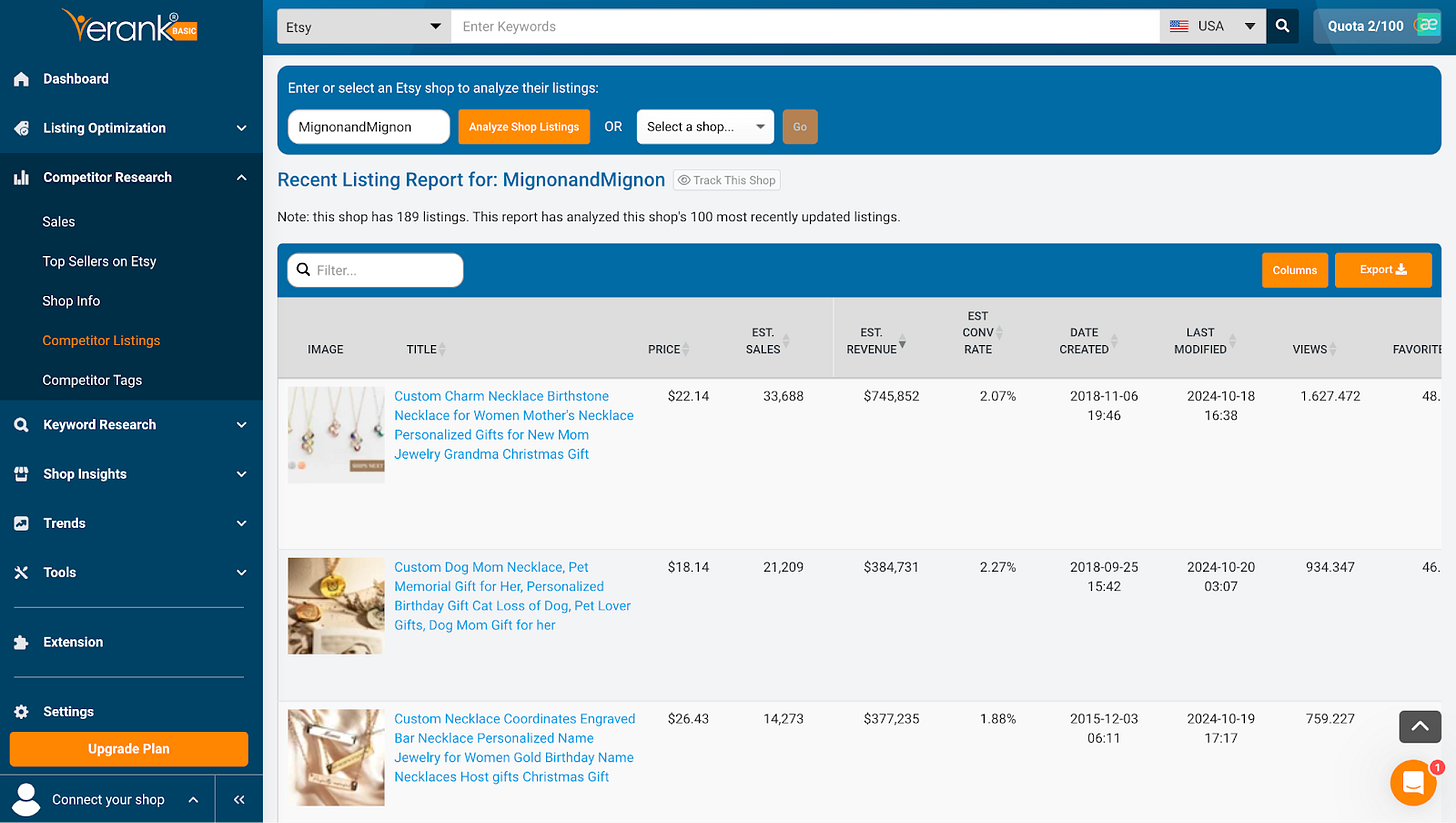Collapse the Competitor Research menu

241,178
